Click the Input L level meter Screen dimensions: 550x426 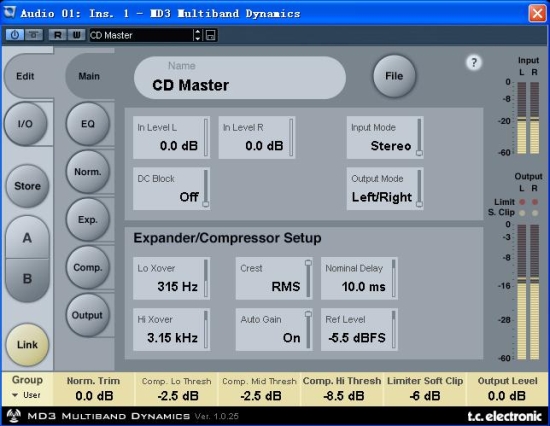click(522, 118)
